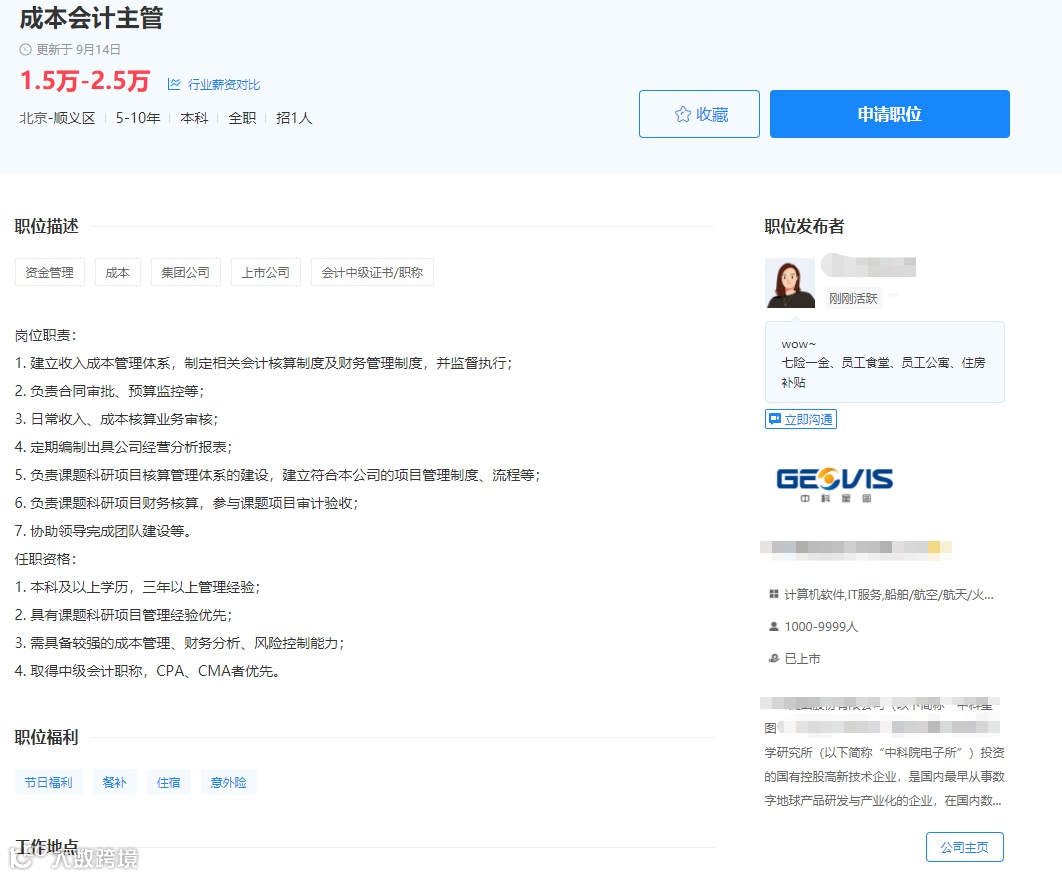Click the 全职 job type text
The height and width of the screenshot is (877, 1062).
242,119
